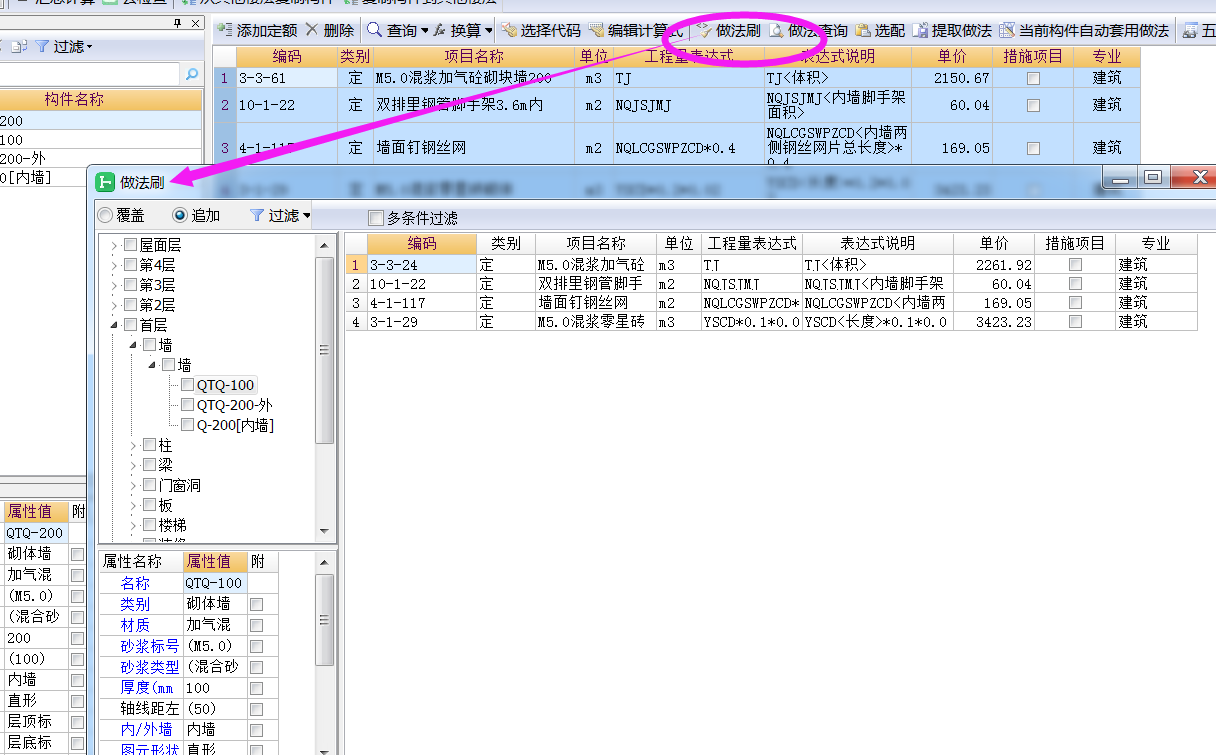Click 编辑计算式 toolbar button
The image size is (1216, 755).
coord(635,31)
